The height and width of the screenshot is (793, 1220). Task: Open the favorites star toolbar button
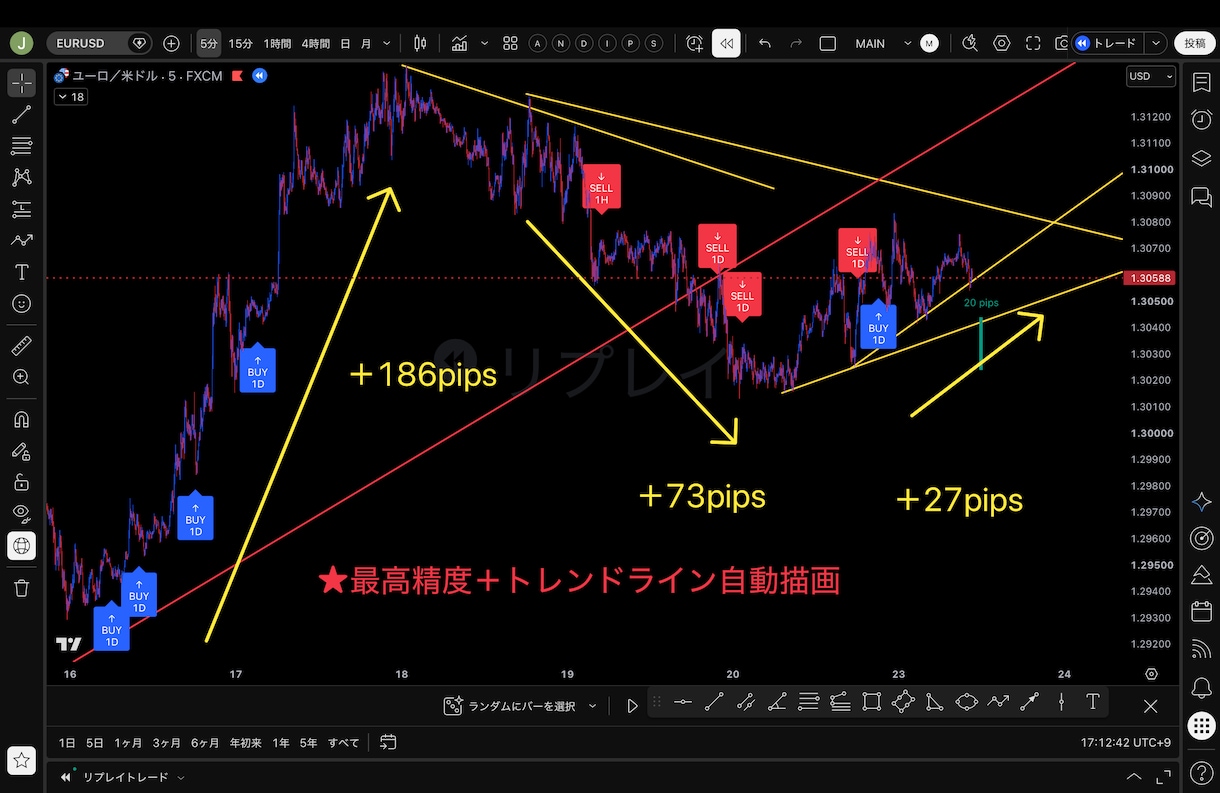click(x=21, y=761)
